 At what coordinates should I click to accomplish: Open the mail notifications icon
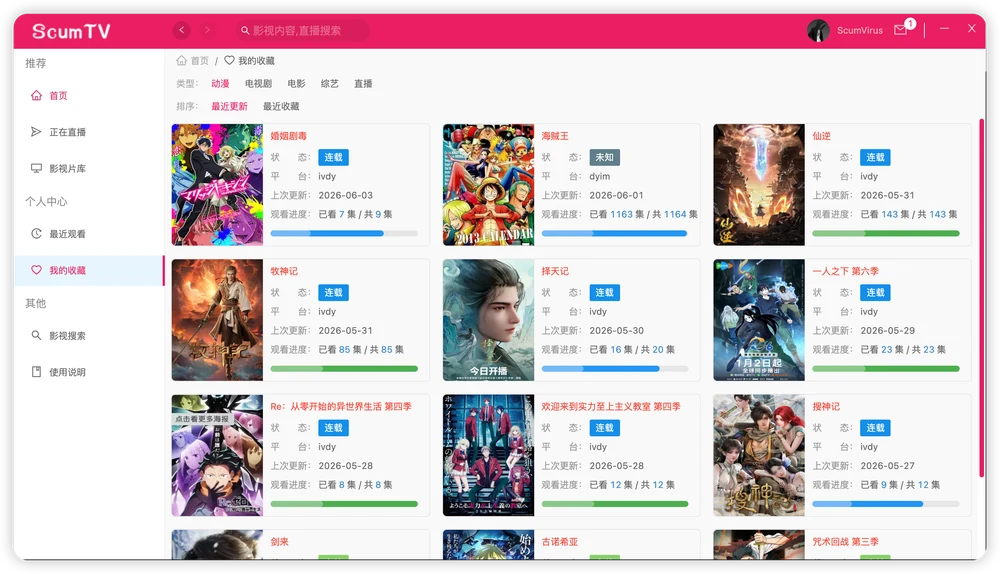pyautogui.click(x=900, y=30)
